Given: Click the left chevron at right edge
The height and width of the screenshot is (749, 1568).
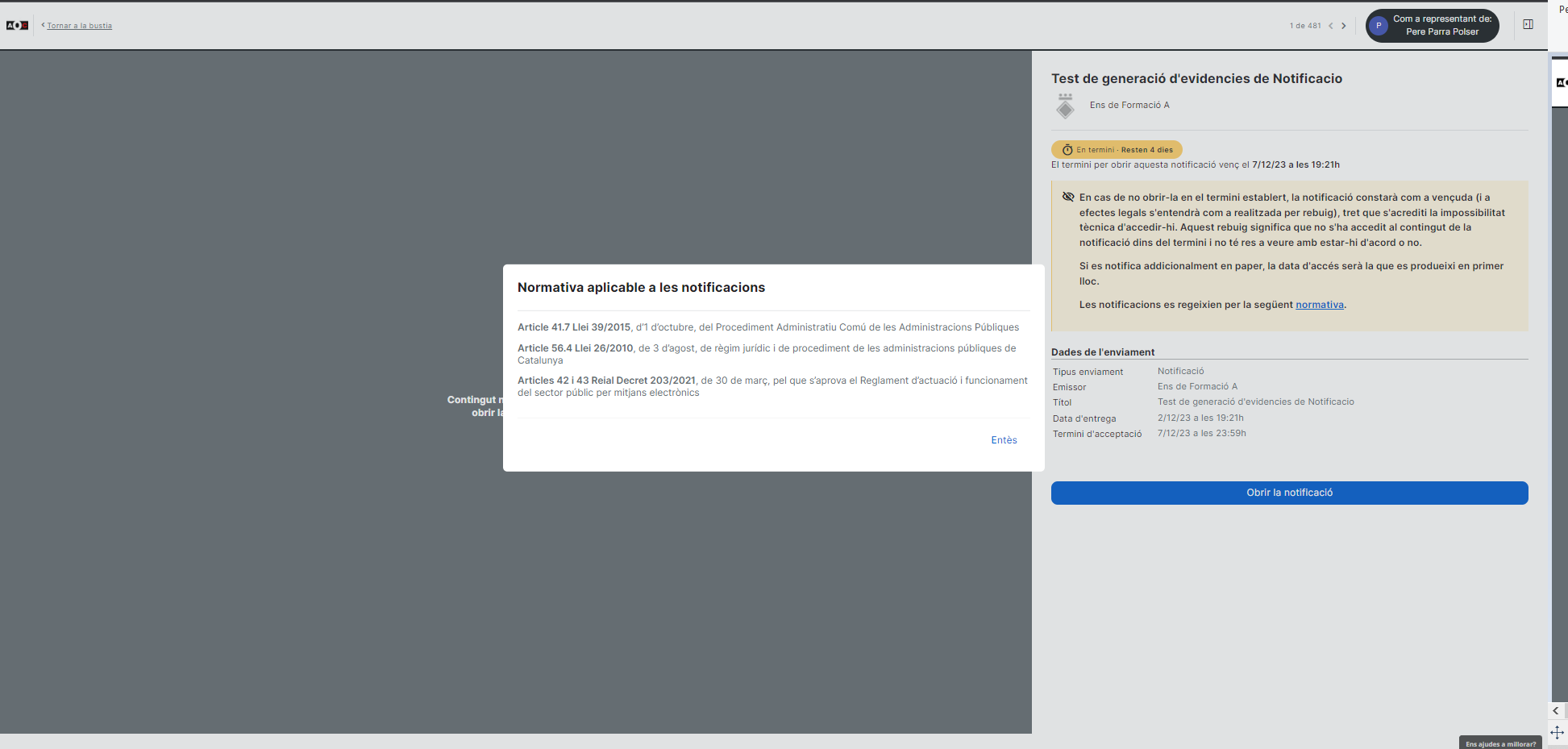Looking at the screenshot, I should (1556, 711).
